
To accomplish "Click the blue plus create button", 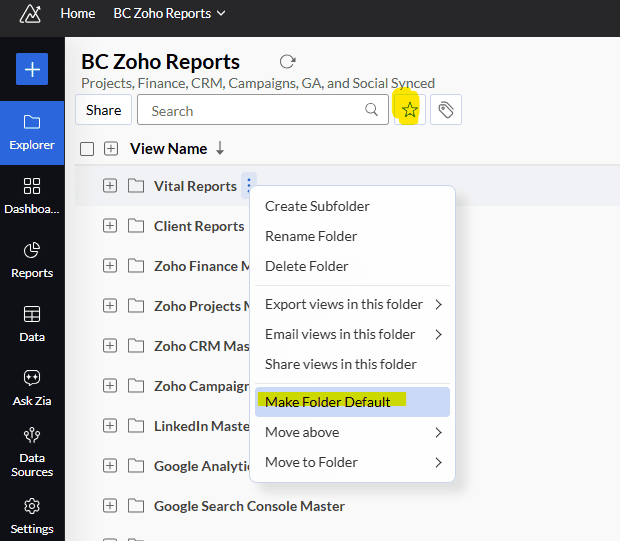I will pyautogui.click(x=32, y=69).
